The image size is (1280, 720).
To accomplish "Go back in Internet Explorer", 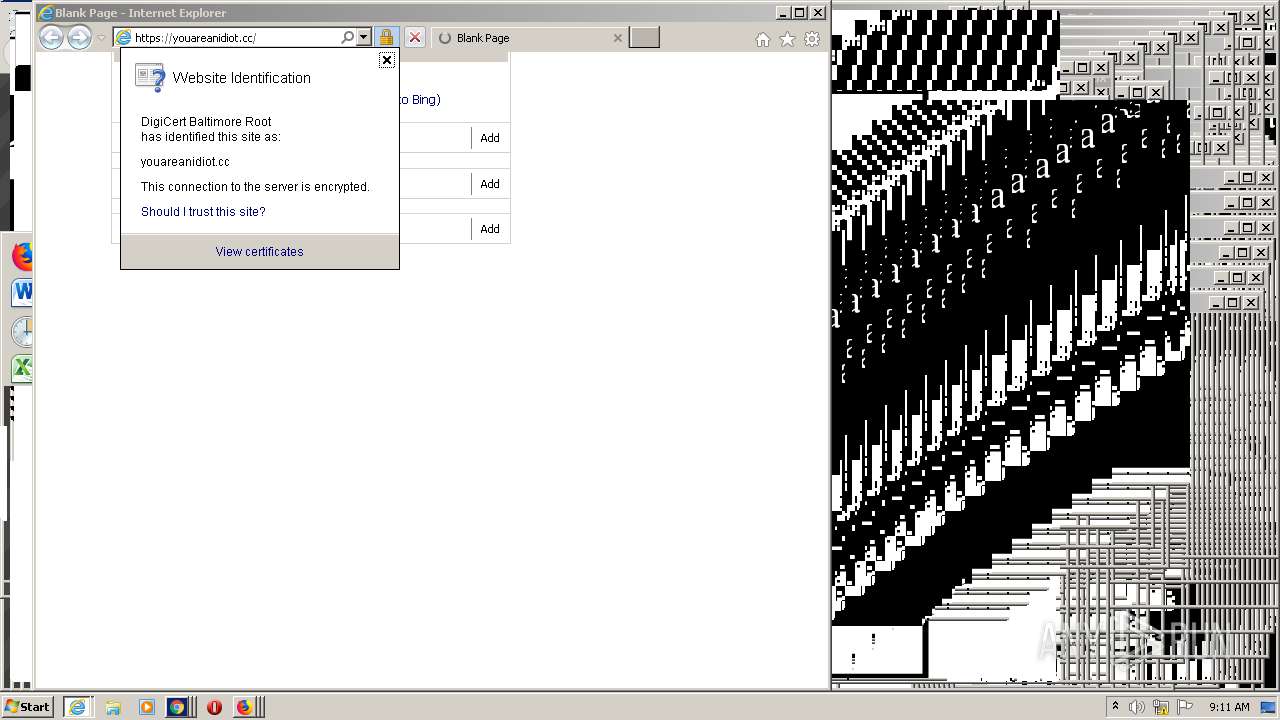I will [x=51, y=38].
